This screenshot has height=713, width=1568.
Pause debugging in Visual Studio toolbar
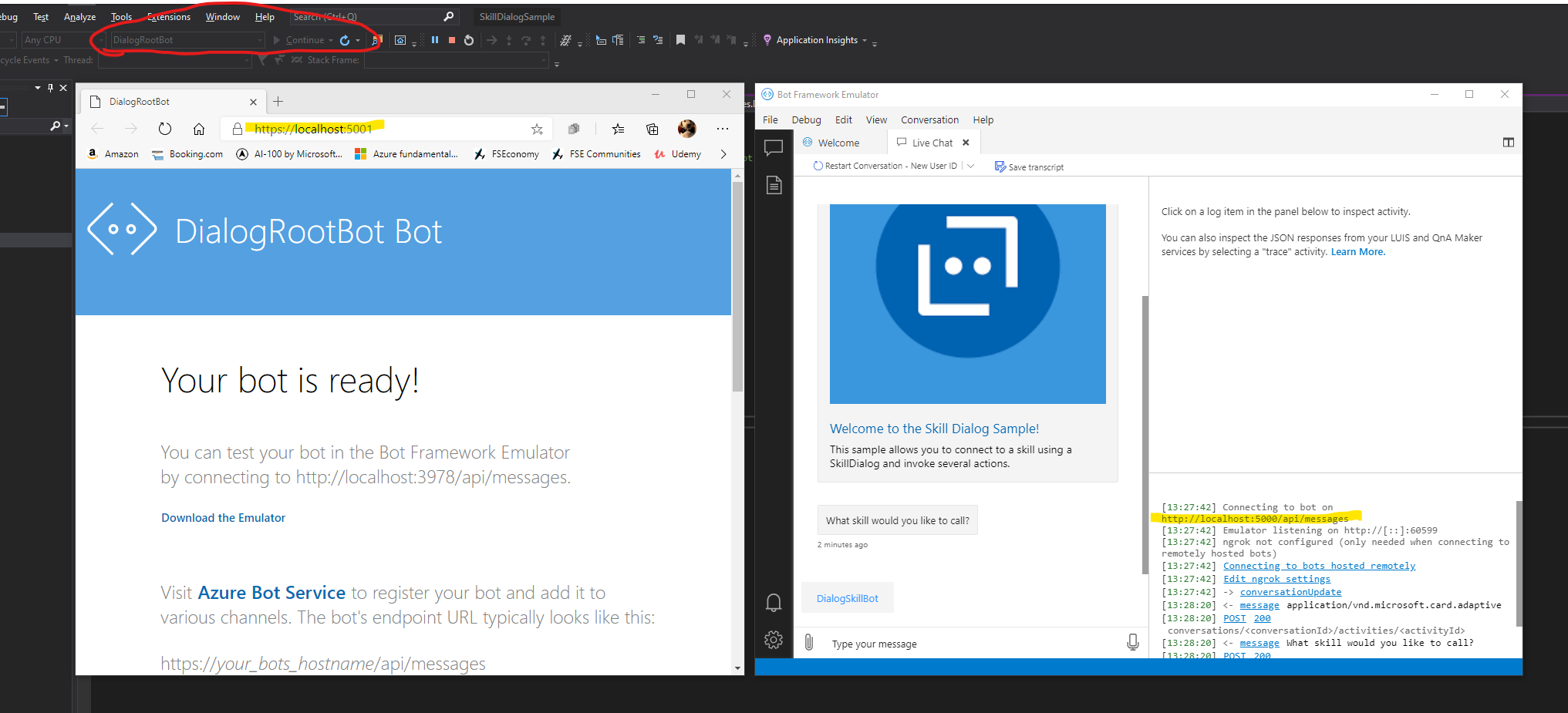pos(435,40)
